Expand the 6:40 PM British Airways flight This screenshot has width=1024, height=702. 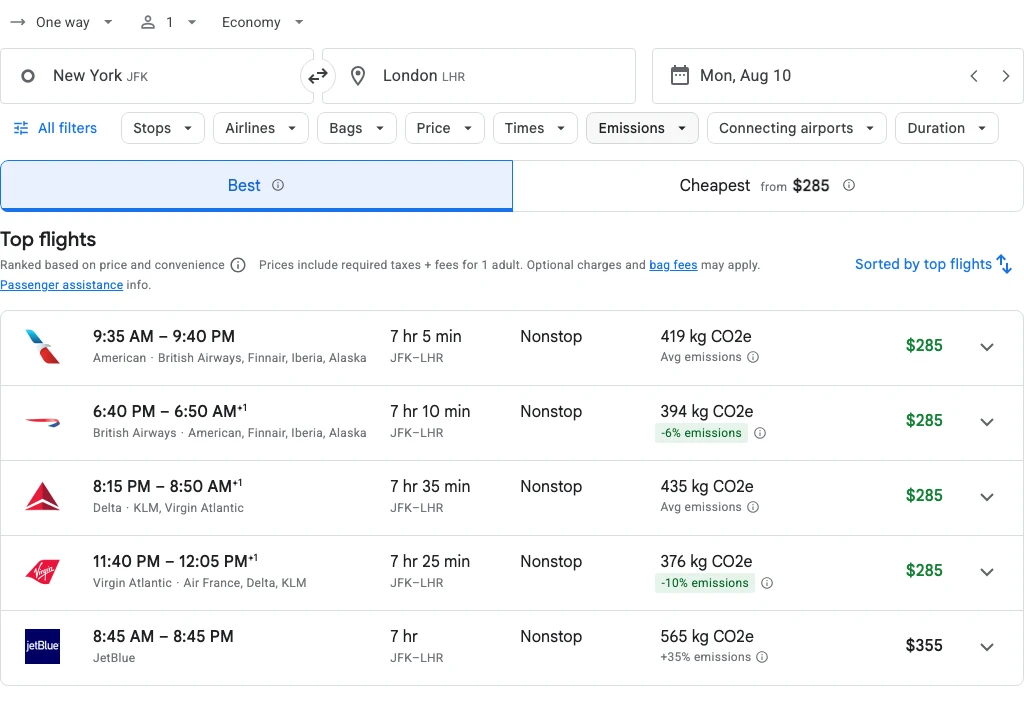point(987,422)
